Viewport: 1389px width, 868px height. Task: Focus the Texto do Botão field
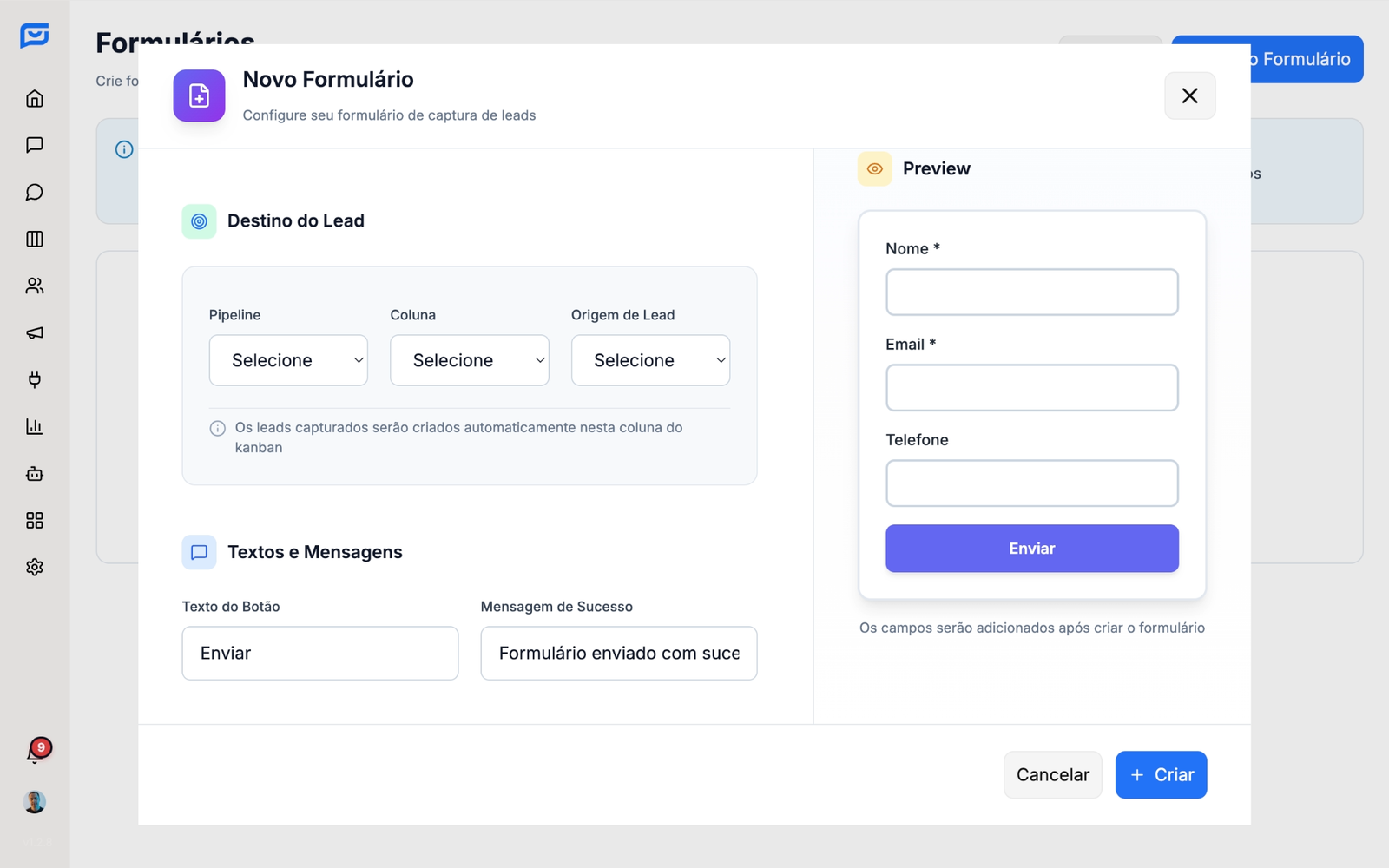(x=319, y=653)
